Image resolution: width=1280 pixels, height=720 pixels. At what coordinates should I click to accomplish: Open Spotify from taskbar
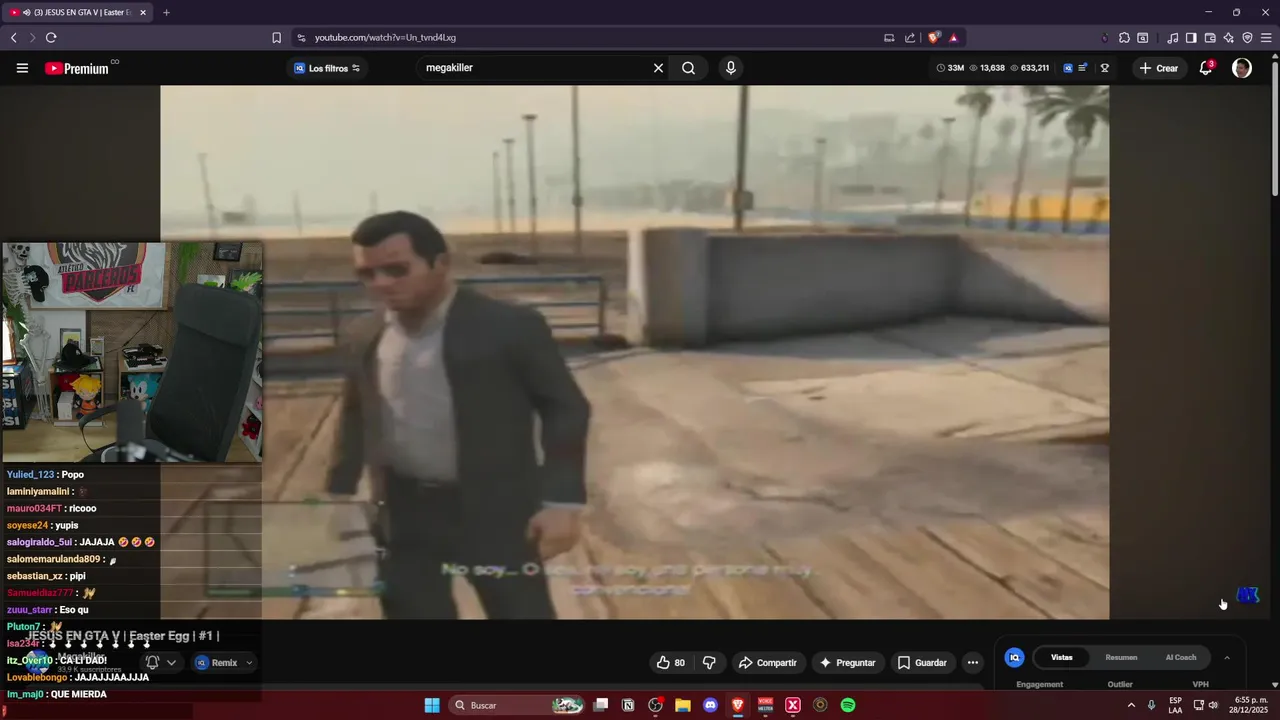[848, 705]
